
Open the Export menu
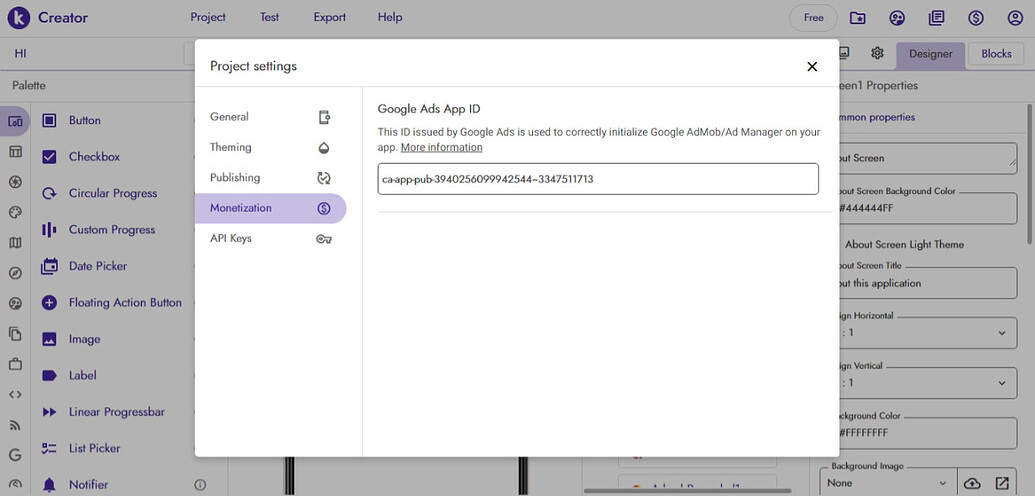point(329,17)
